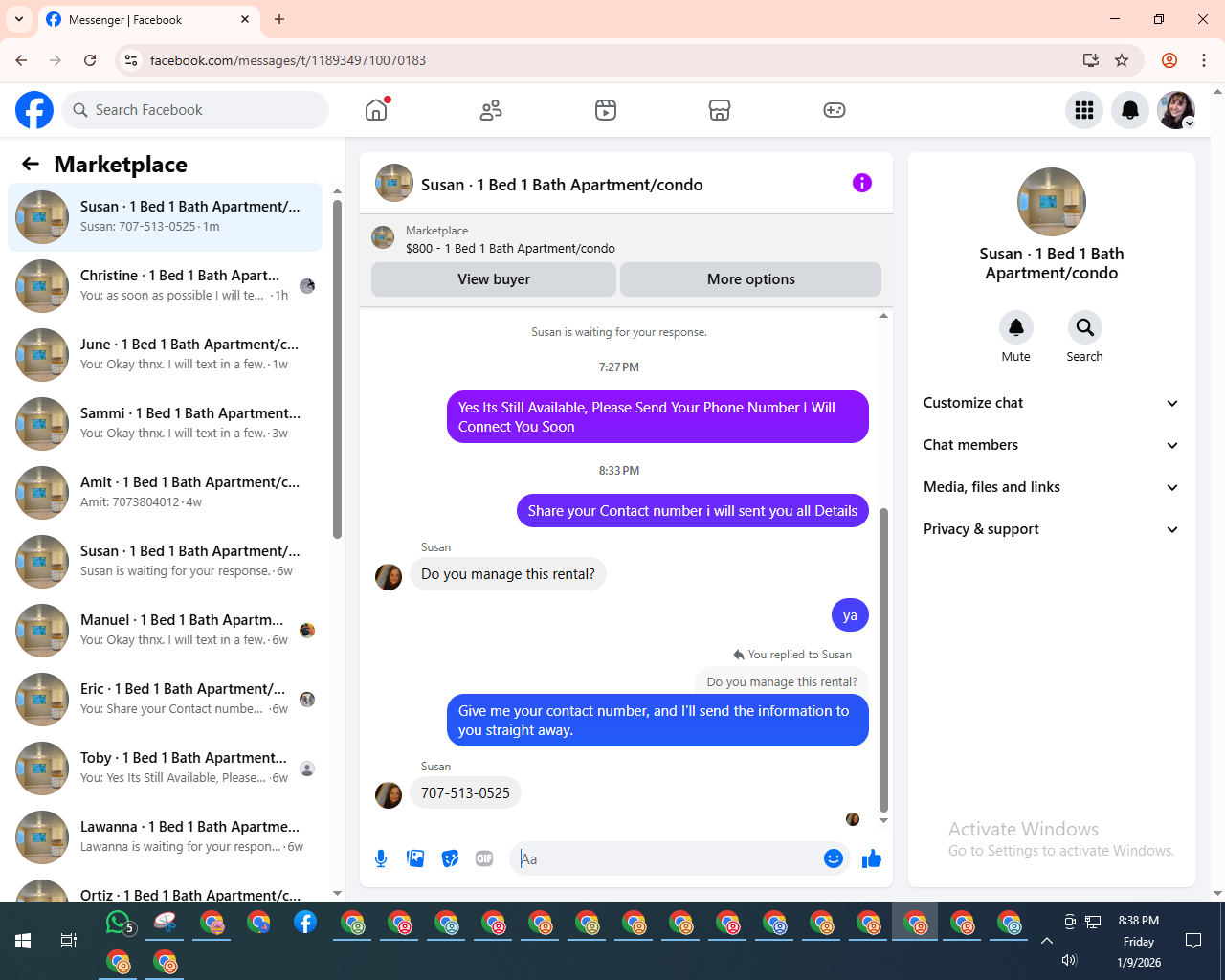Click the browser address bar URL

click(288, 60)
